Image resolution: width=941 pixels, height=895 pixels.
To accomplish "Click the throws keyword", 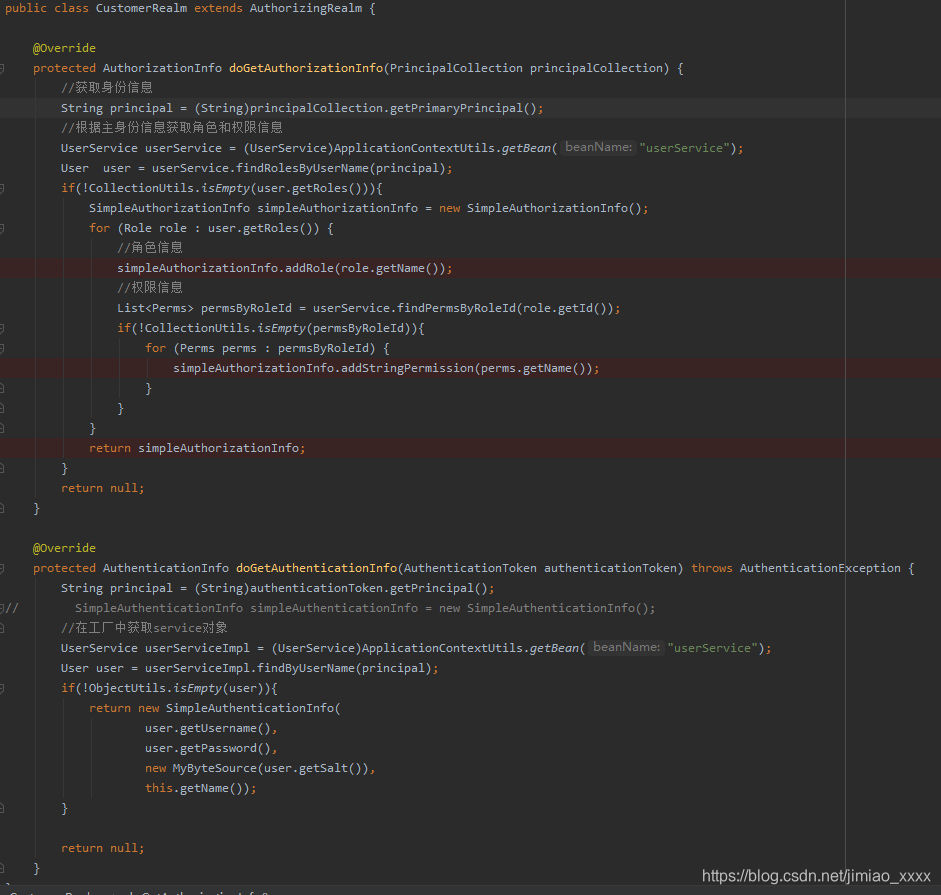I will coord(711,568).
